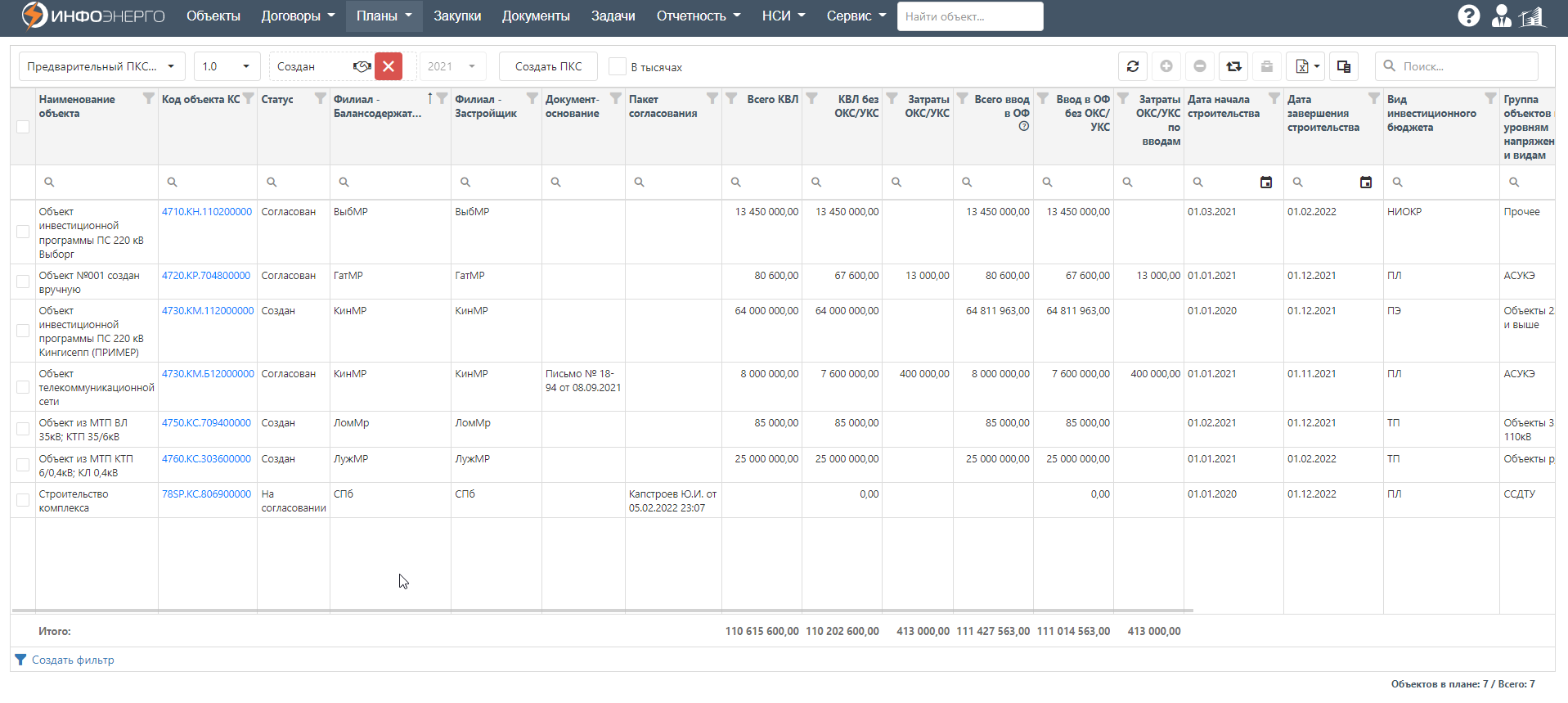1568x703 pixels.
Task: Open filter for Вид инвестиционного бюджета column
Action: coord(1490,98)
